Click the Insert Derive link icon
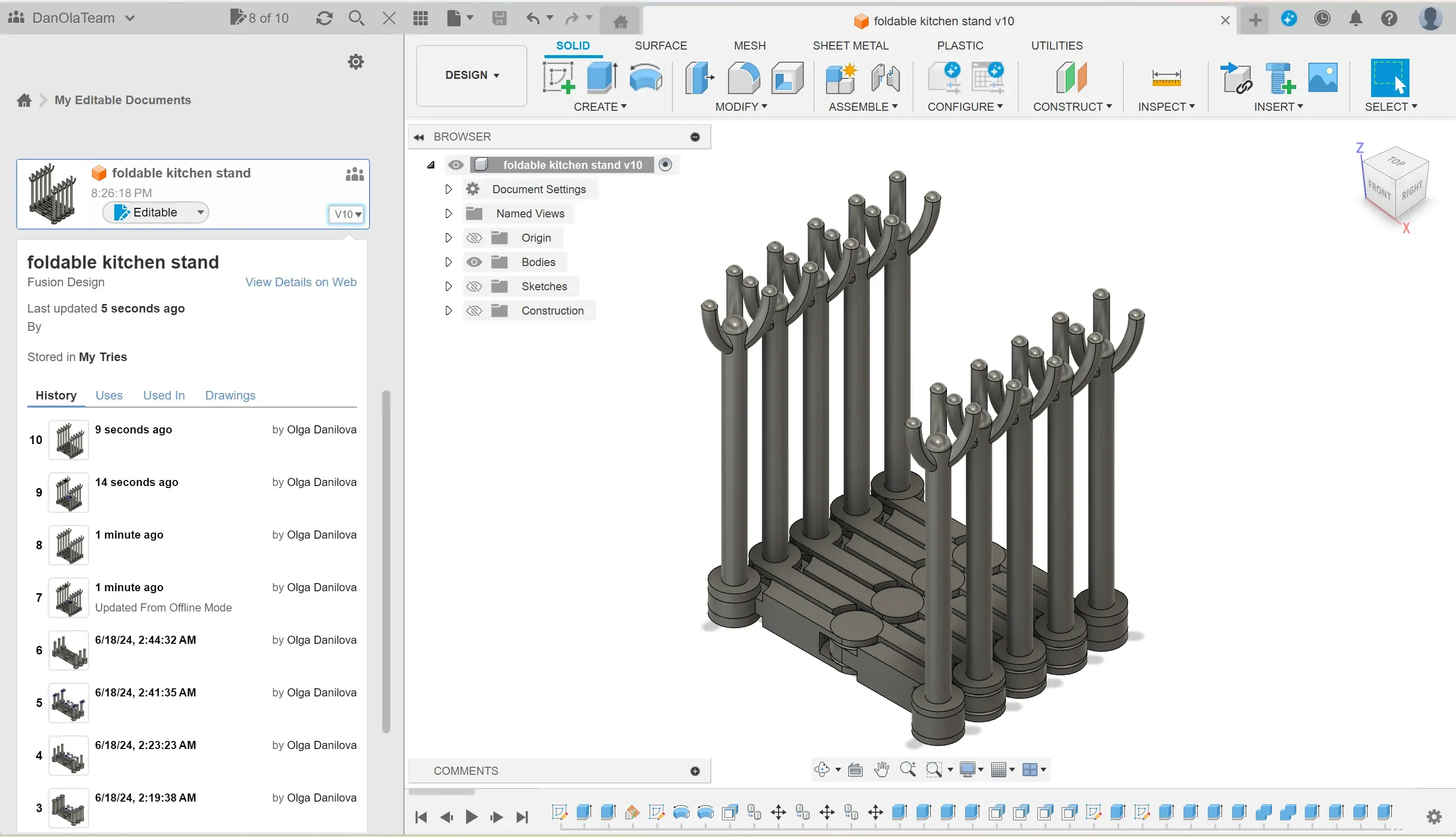Viewport: 1456px width, 837px height. pos(1236,77)
